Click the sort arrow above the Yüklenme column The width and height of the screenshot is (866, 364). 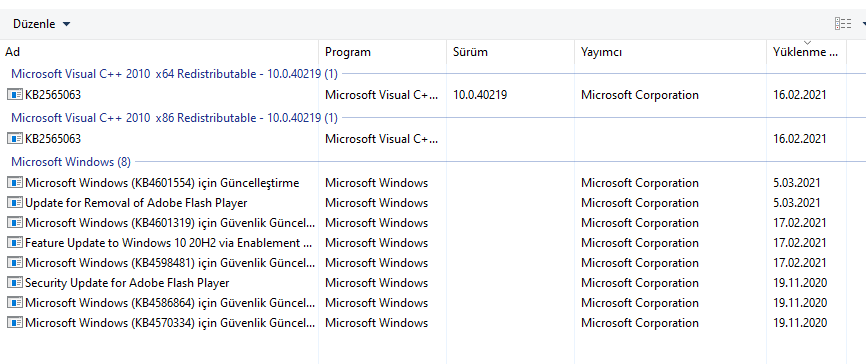tap(807, 43)
